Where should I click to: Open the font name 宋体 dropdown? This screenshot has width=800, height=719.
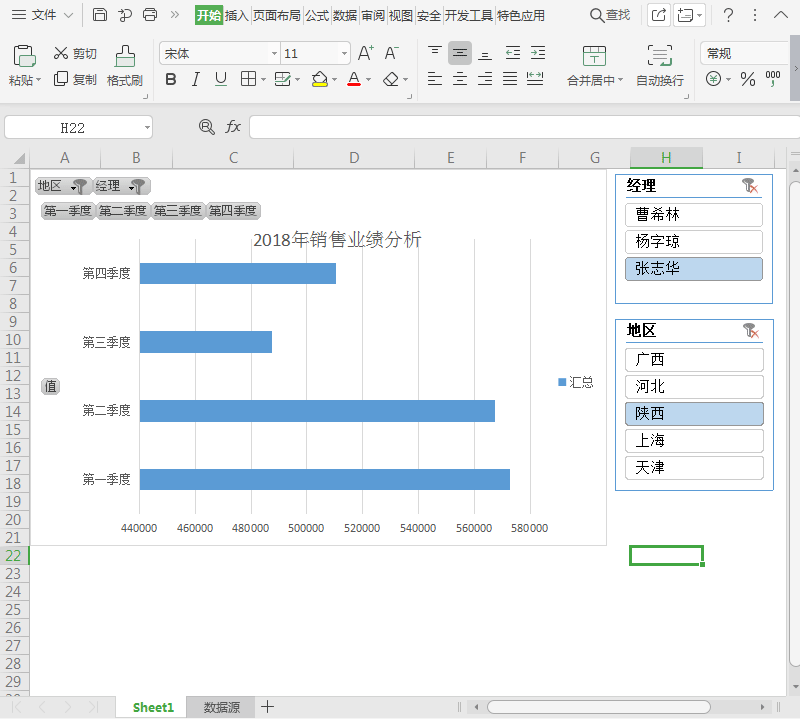pos(274,53)
